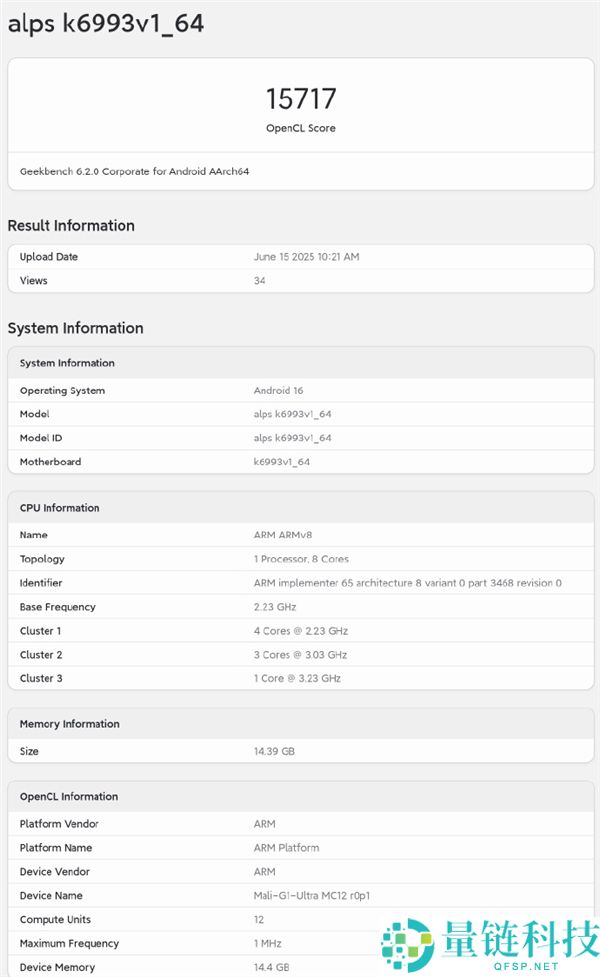Screen dimensions: 600x977
Task: Click the Views label
Action: tap(34, 280)
